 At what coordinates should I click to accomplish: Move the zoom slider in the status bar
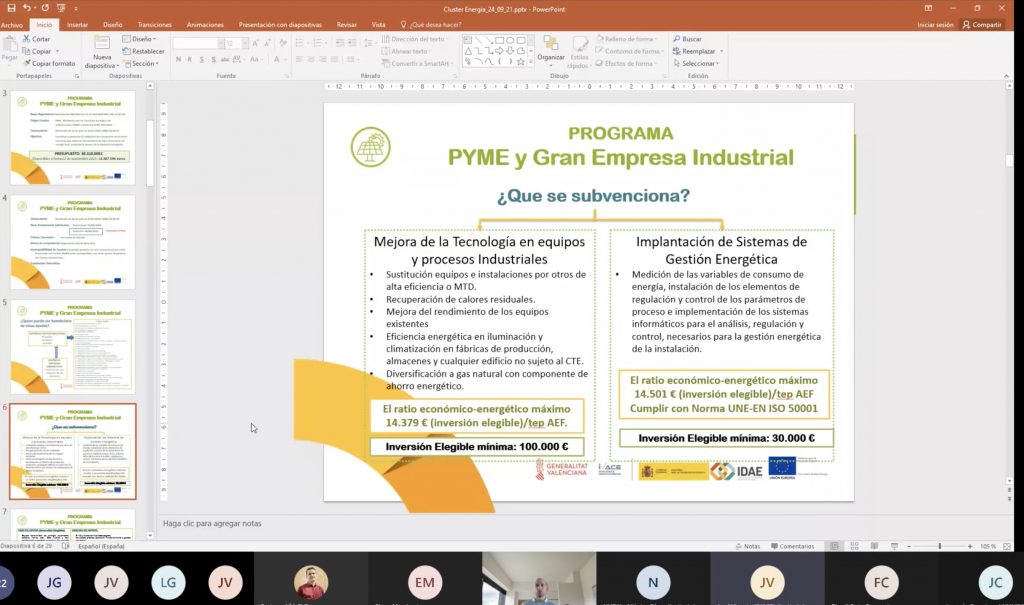940,546
